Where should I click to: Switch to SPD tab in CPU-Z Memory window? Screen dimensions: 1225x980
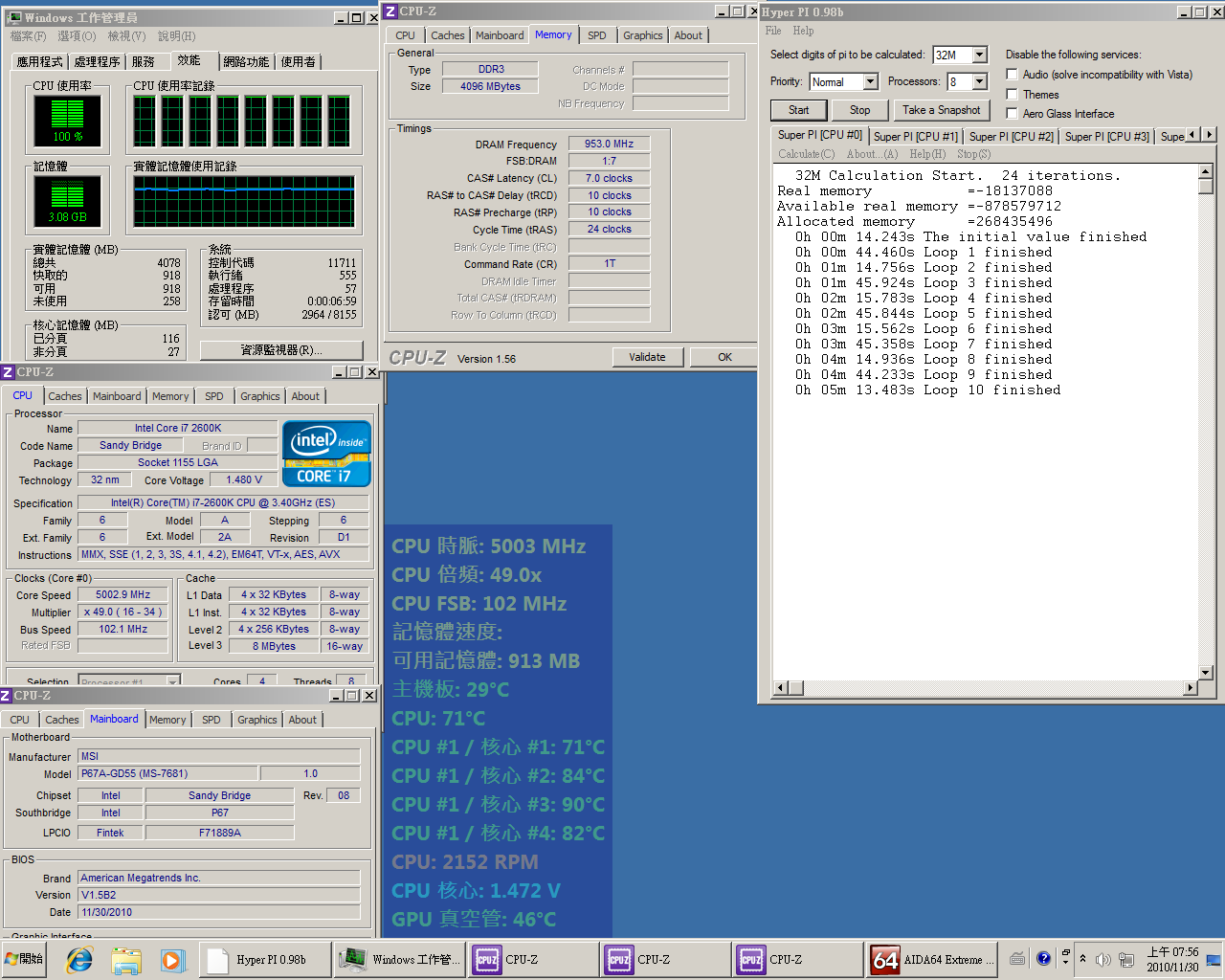[597, 35]
